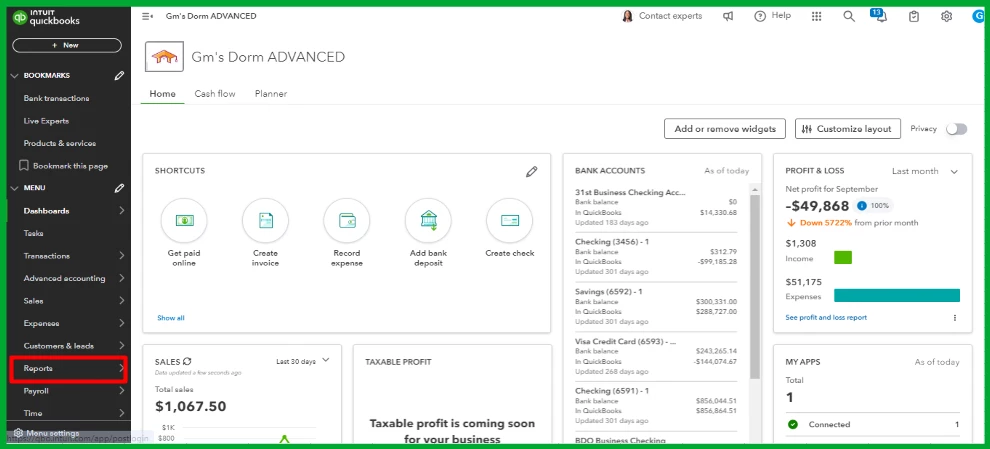Switch to the Cash flow tab
The image size is (990, 449).
pyautogui.click(x=215, y=93)
